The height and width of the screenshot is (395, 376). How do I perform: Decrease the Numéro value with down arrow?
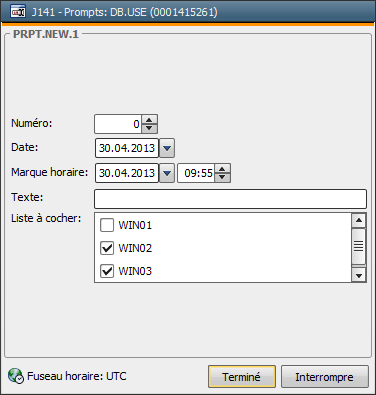[x=149, y=128]
